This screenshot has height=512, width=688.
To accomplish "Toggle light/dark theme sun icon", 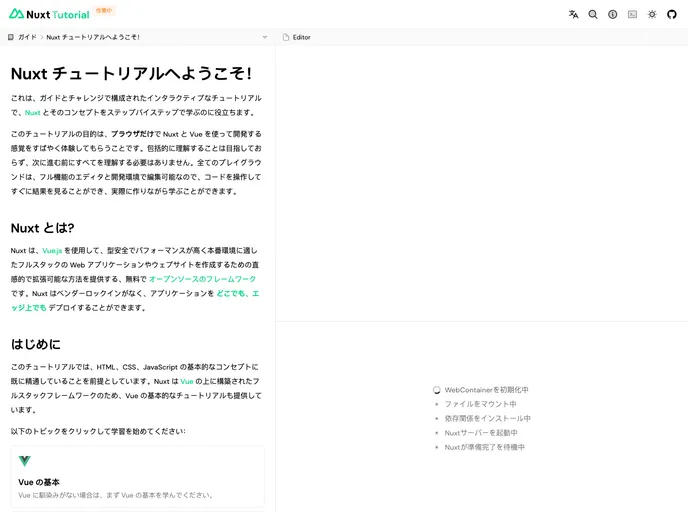I will pos(652,14).
